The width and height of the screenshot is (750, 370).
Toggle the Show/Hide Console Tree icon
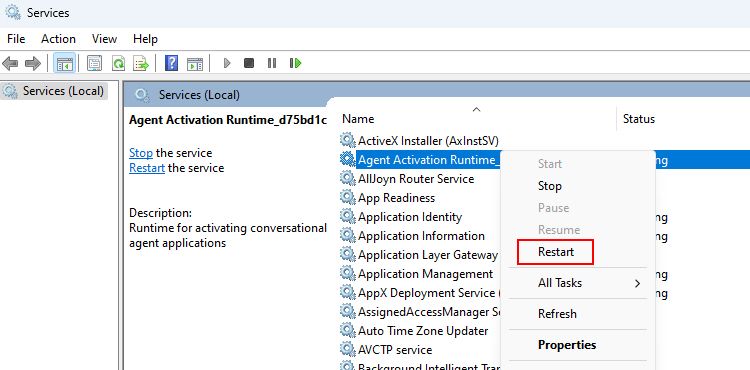(x=64, y=63)
